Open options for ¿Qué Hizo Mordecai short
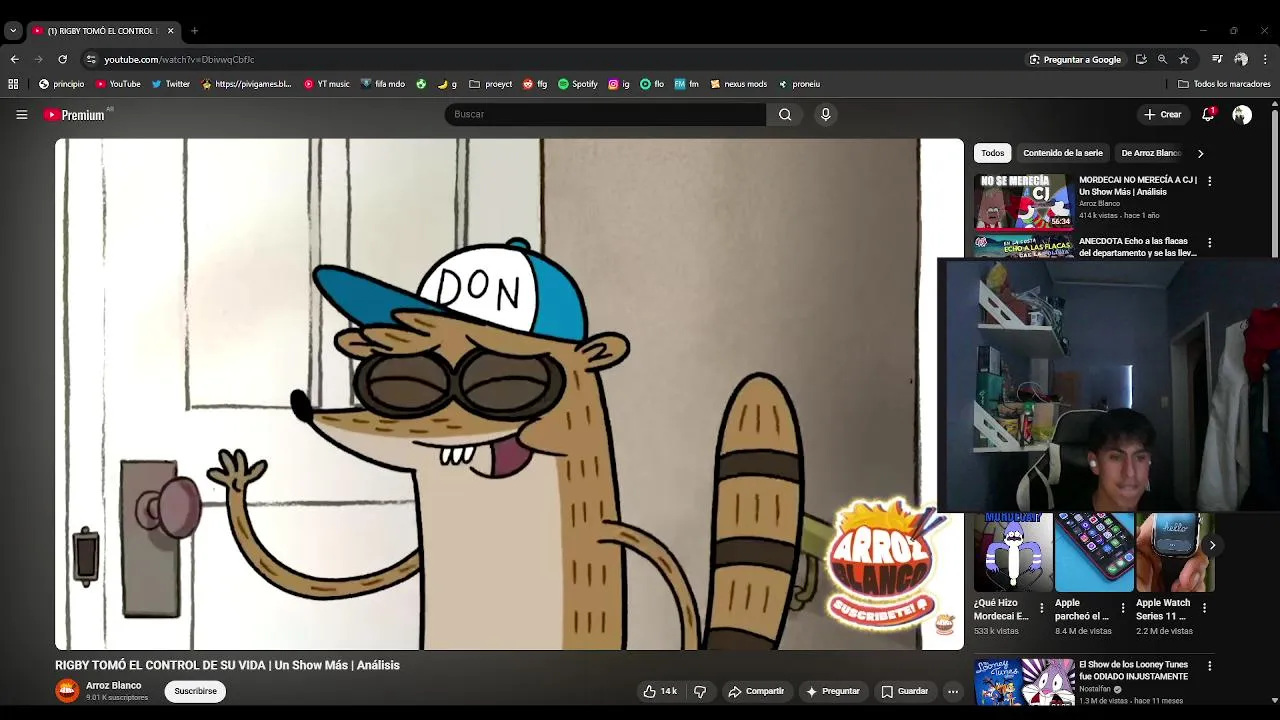 tap(1042, 607)
